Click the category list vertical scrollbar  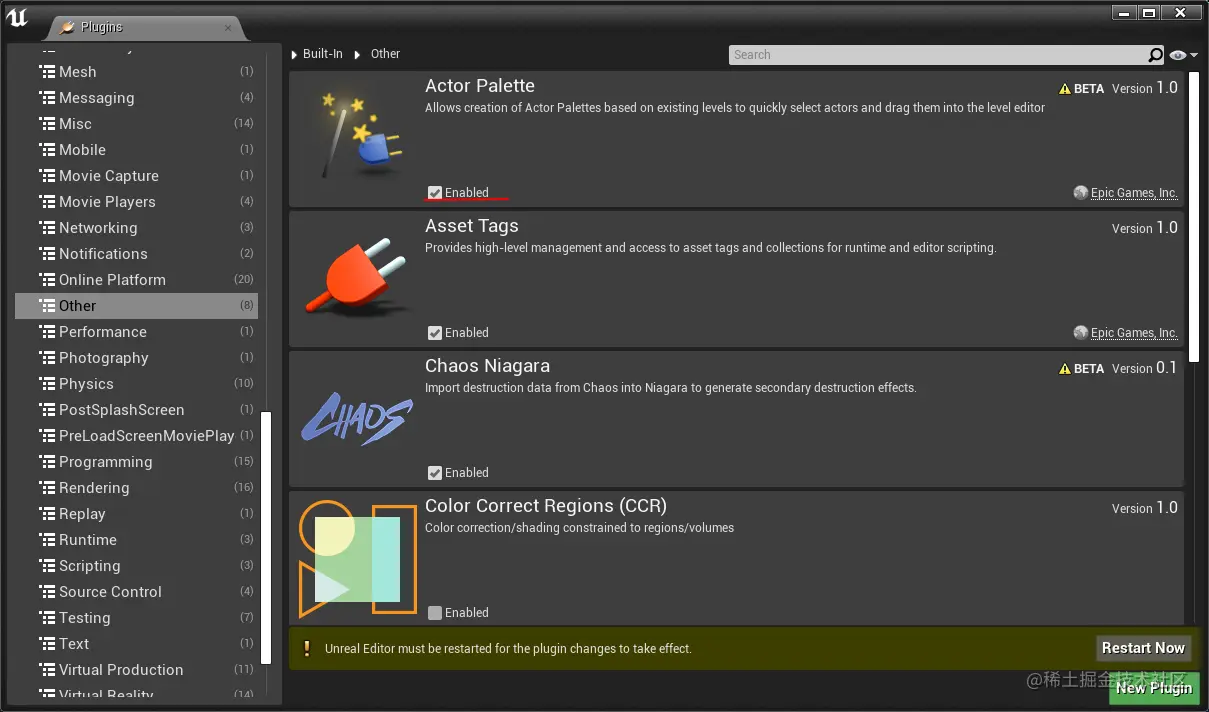[x=265, y=538]
